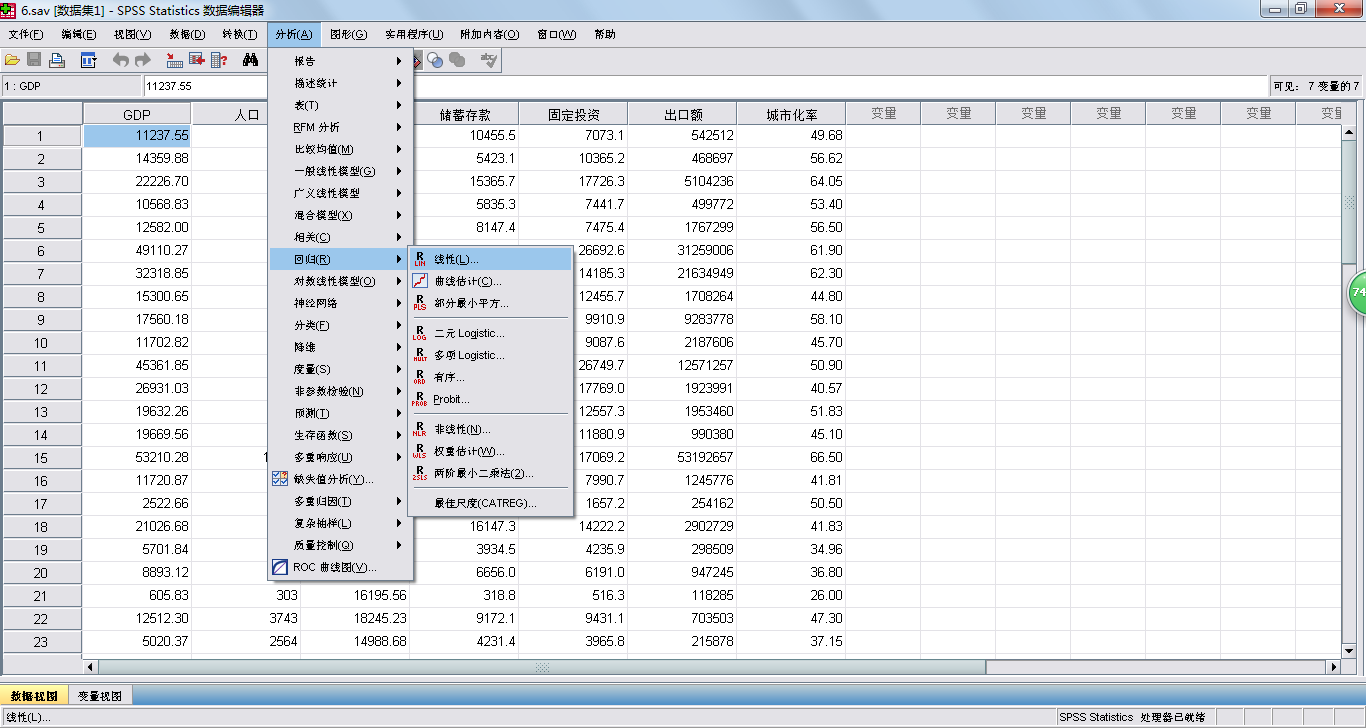The height and width of the screenshot is (728, 1366).
Task: Click the curve icon beside 曲线估计(C)
Action: (x=420, y=281)
